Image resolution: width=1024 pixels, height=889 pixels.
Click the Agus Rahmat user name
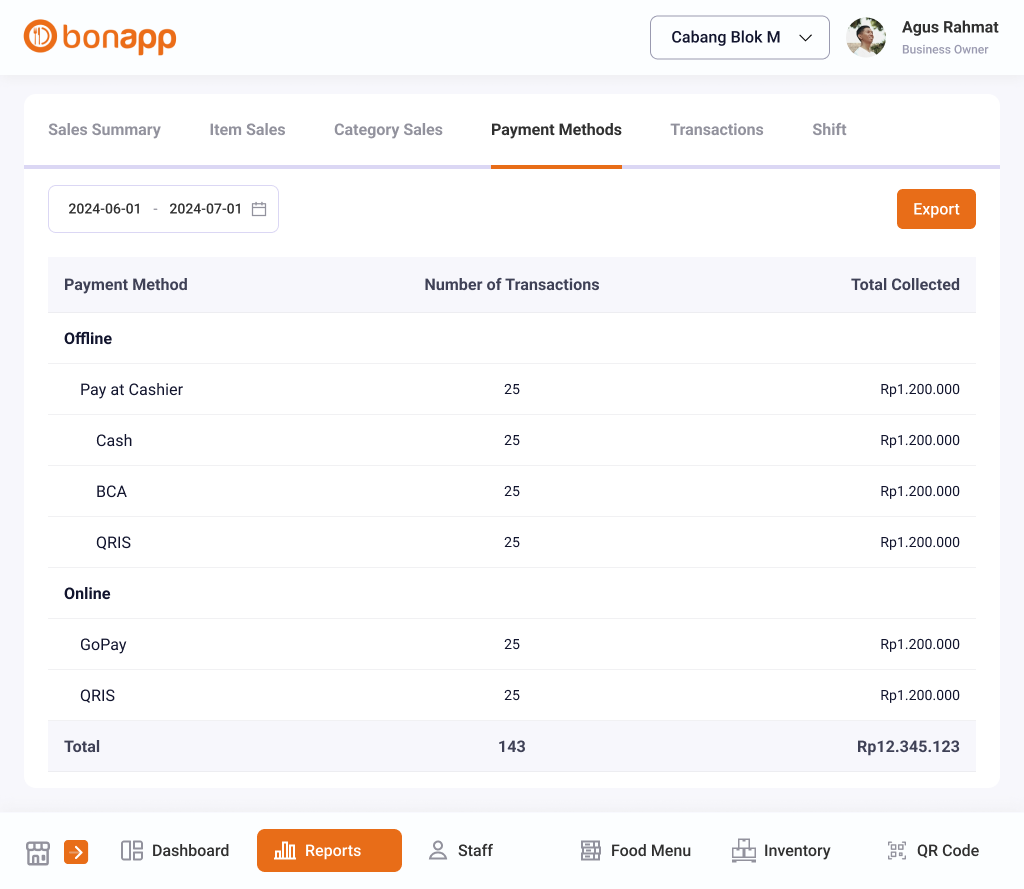950,27
